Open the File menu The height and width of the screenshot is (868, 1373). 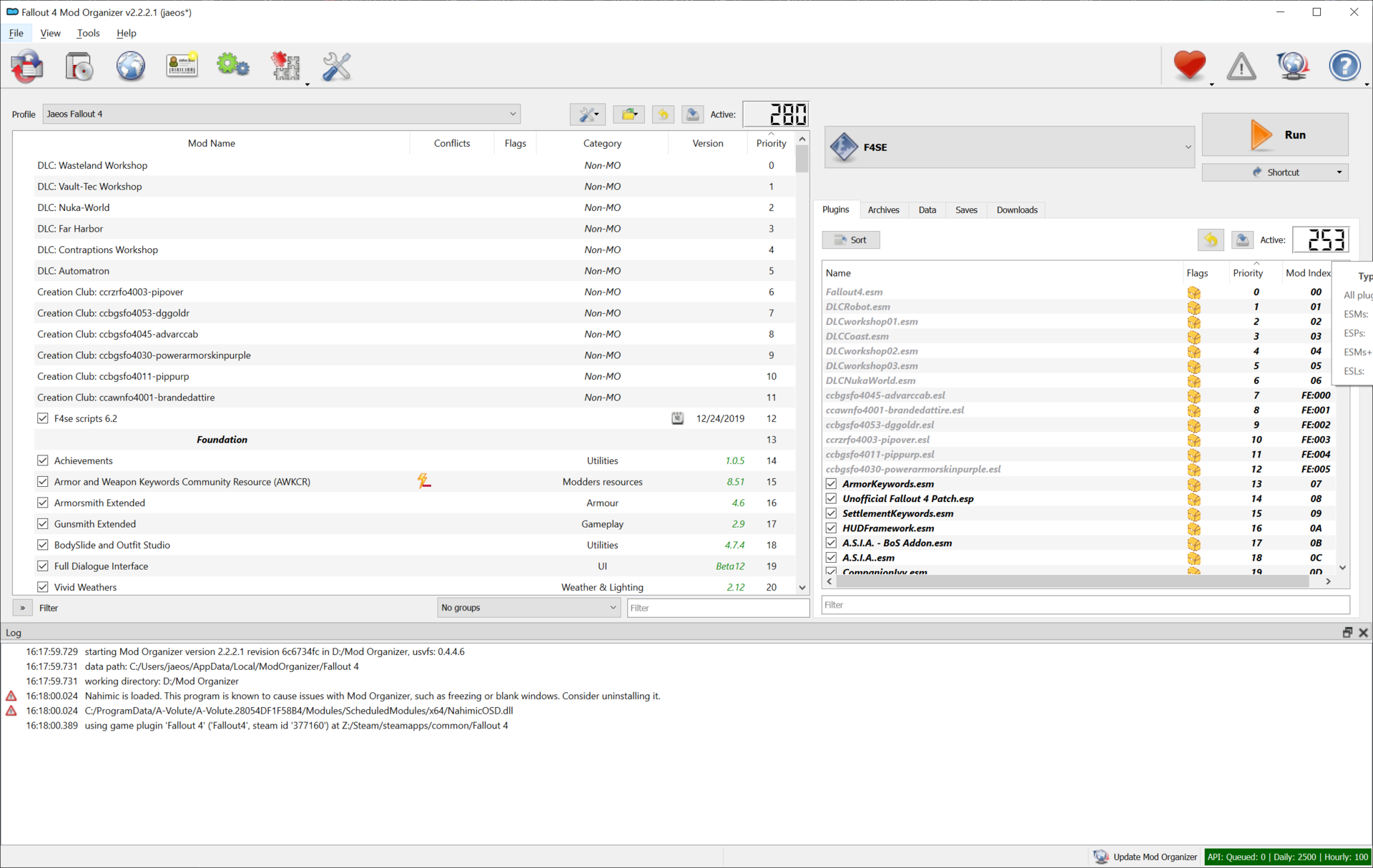[x=16, y=33]
